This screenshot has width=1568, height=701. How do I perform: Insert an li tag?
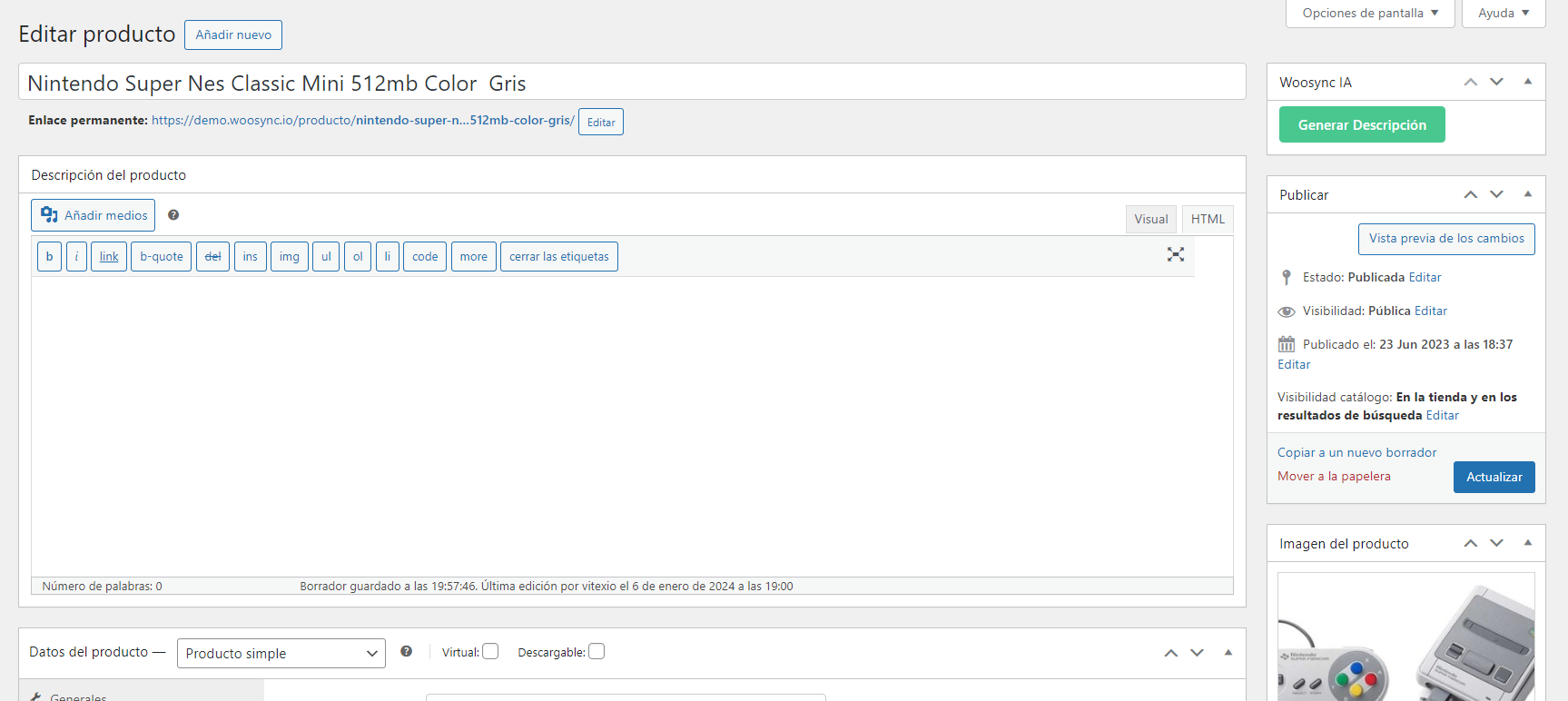pos(388,256)
